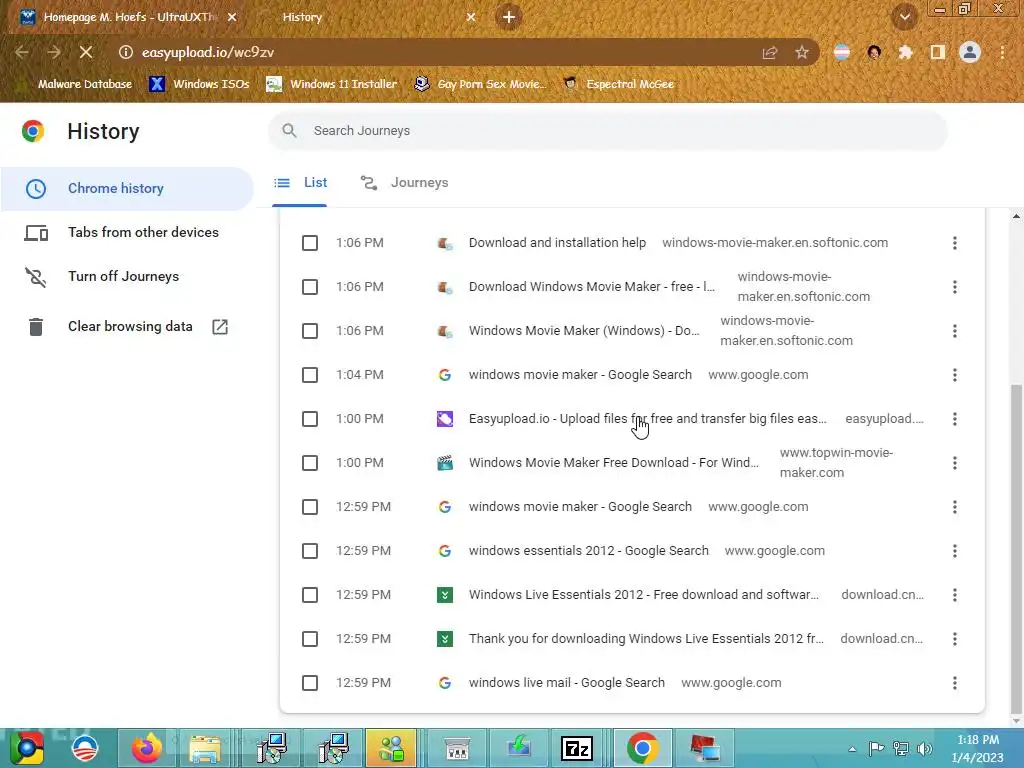Open actions menu for Download Windows Movie Maker

click(954, 287)
